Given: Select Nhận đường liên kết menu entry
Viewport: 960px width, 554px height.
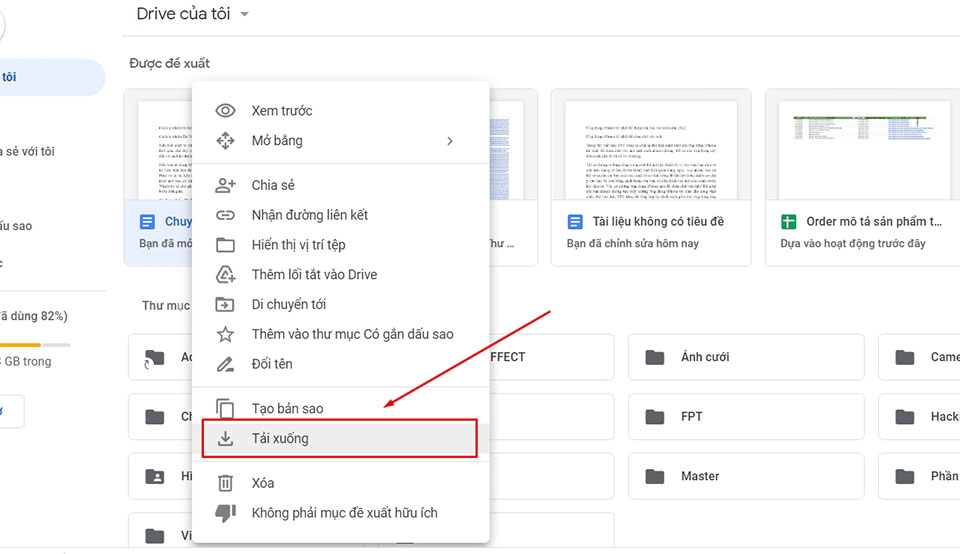Looking at the screenshot, I should click(340, 215).
